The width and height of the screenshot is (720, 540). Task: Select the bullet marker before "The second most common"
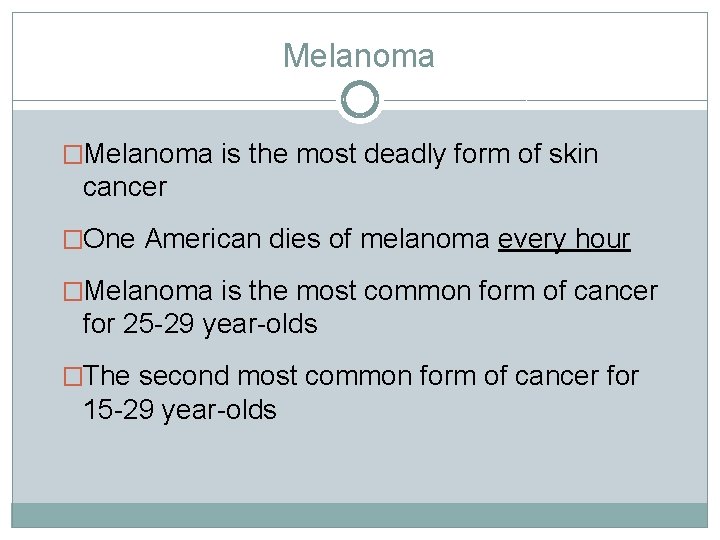[74, 377]
